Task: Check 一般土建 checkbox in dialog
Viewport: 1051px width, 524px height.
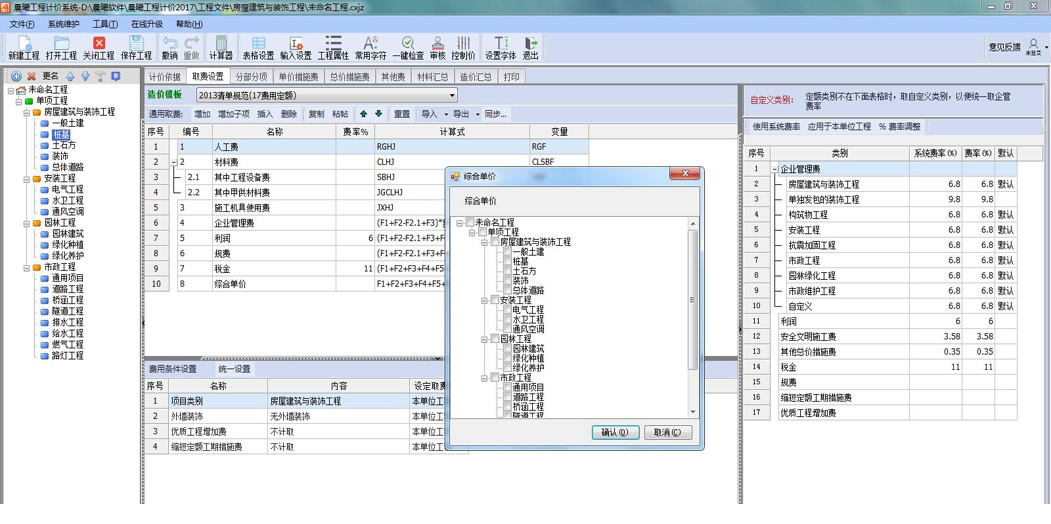Action: (x=507, y=252)
